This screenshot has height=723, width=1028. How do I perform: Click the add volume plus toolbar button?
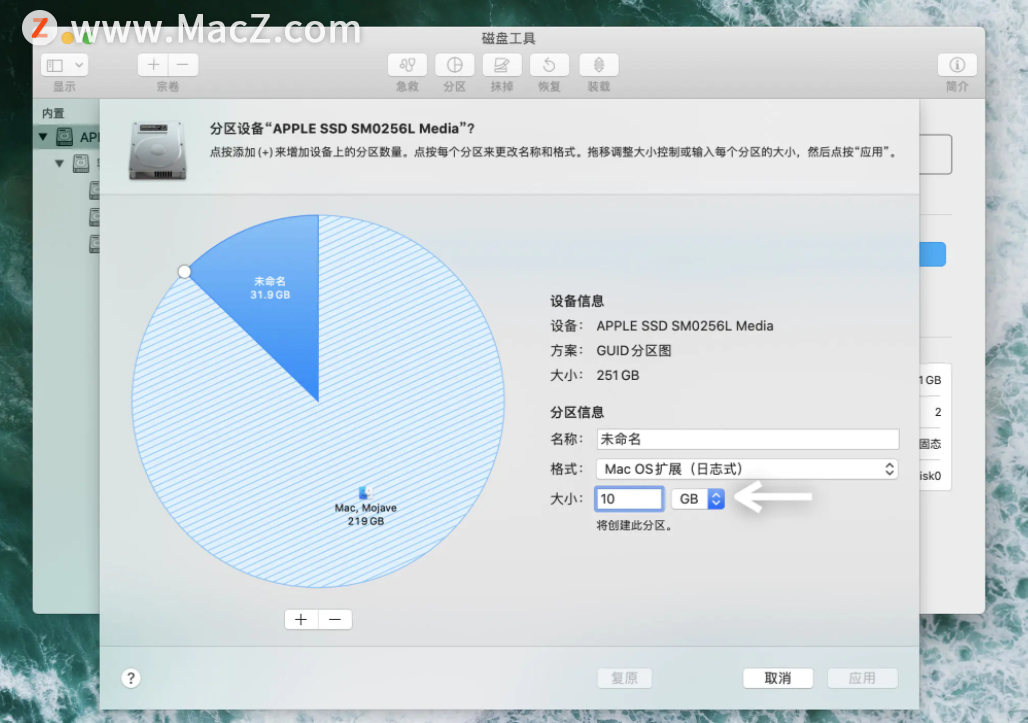pos(153,65)
